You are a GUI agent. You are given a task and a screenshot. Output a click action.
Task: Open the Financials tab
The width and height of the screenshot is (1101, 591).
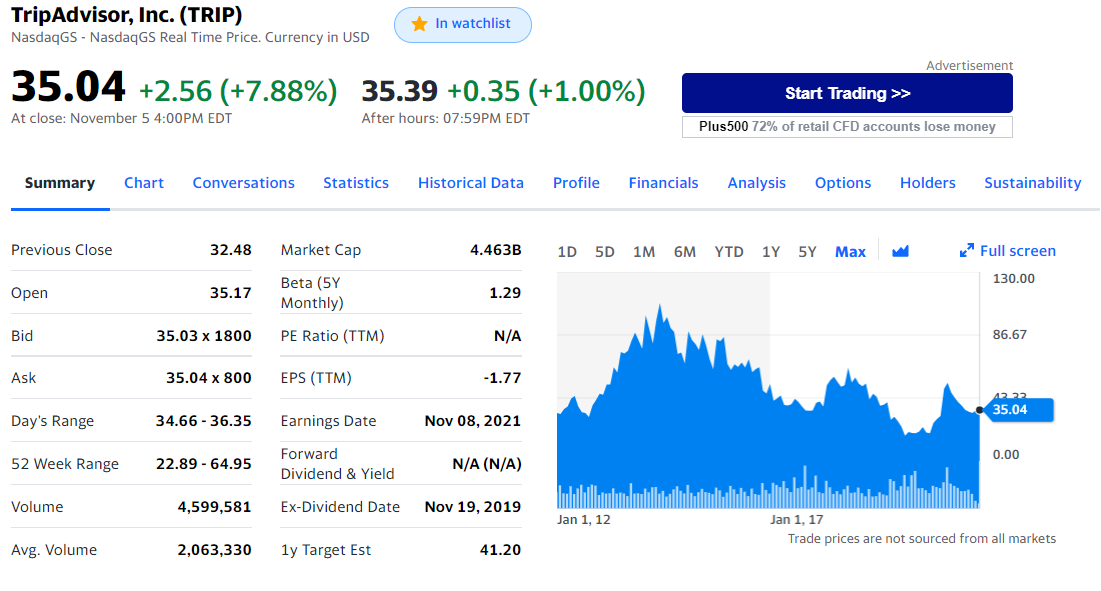coord(663,183)
